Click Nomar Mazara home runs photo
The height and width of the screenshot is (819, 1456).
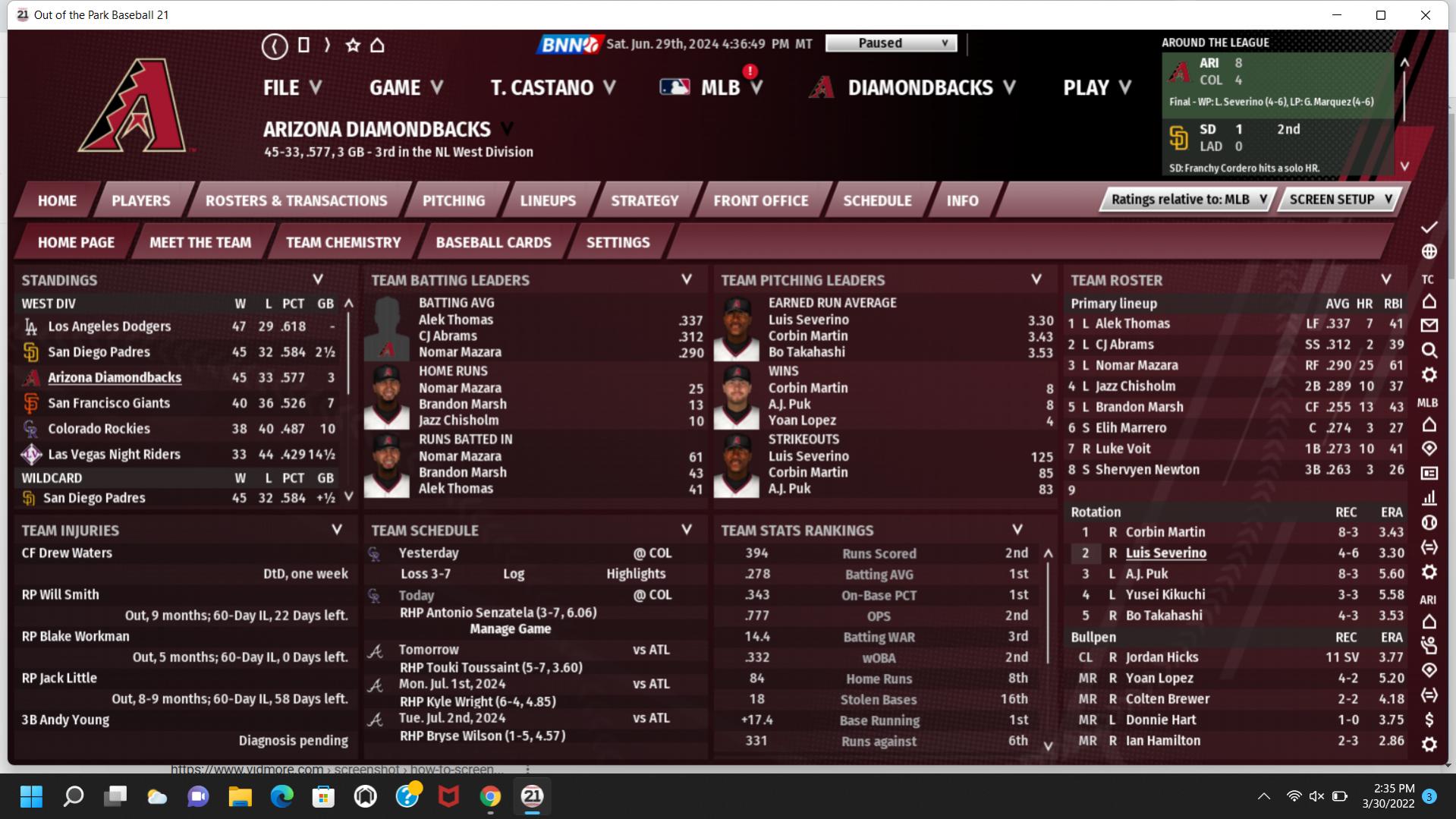387,397
